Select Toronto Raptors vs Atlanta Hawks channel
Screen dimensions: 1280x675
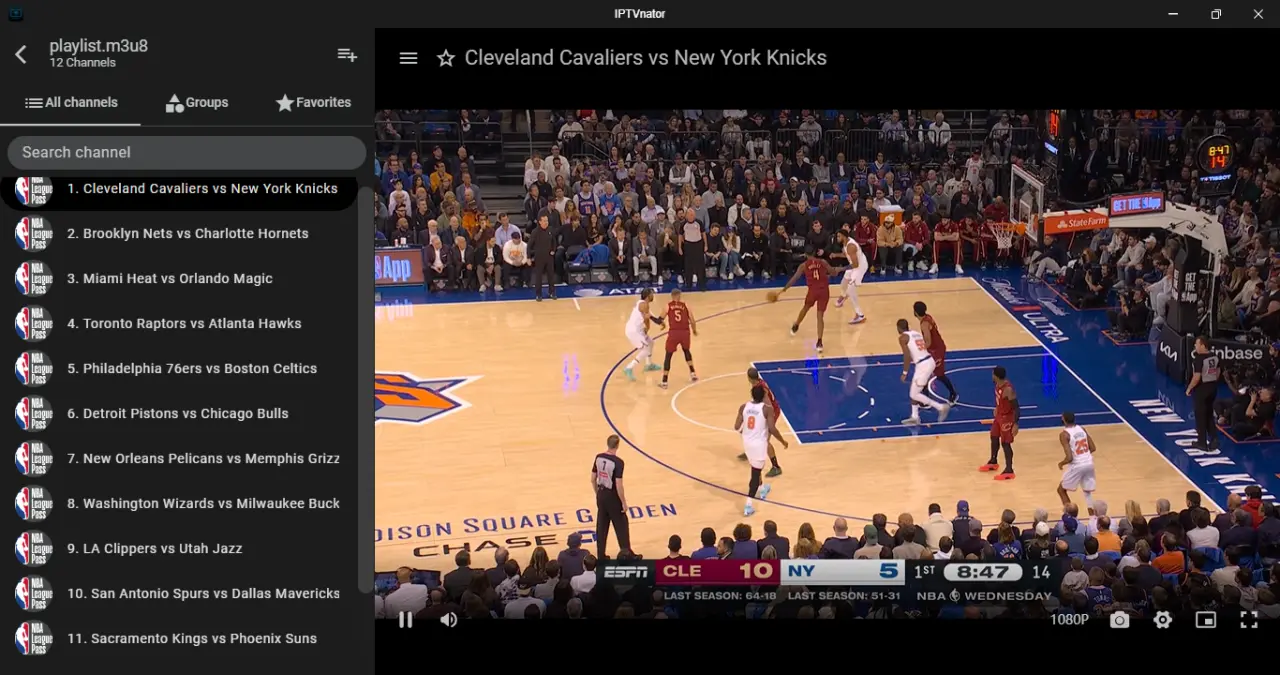coord(179,323)
